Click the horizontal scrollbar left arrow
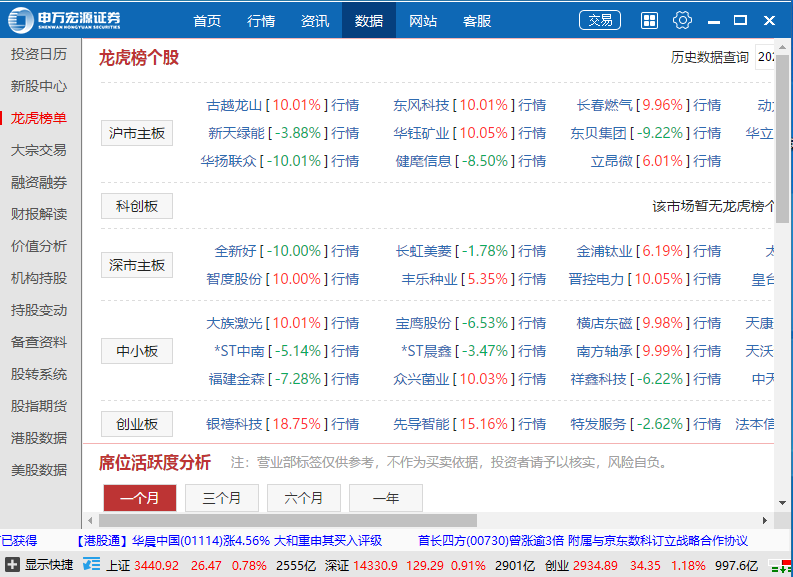Screen dimensions: 793x577 [x=90, y=520]
